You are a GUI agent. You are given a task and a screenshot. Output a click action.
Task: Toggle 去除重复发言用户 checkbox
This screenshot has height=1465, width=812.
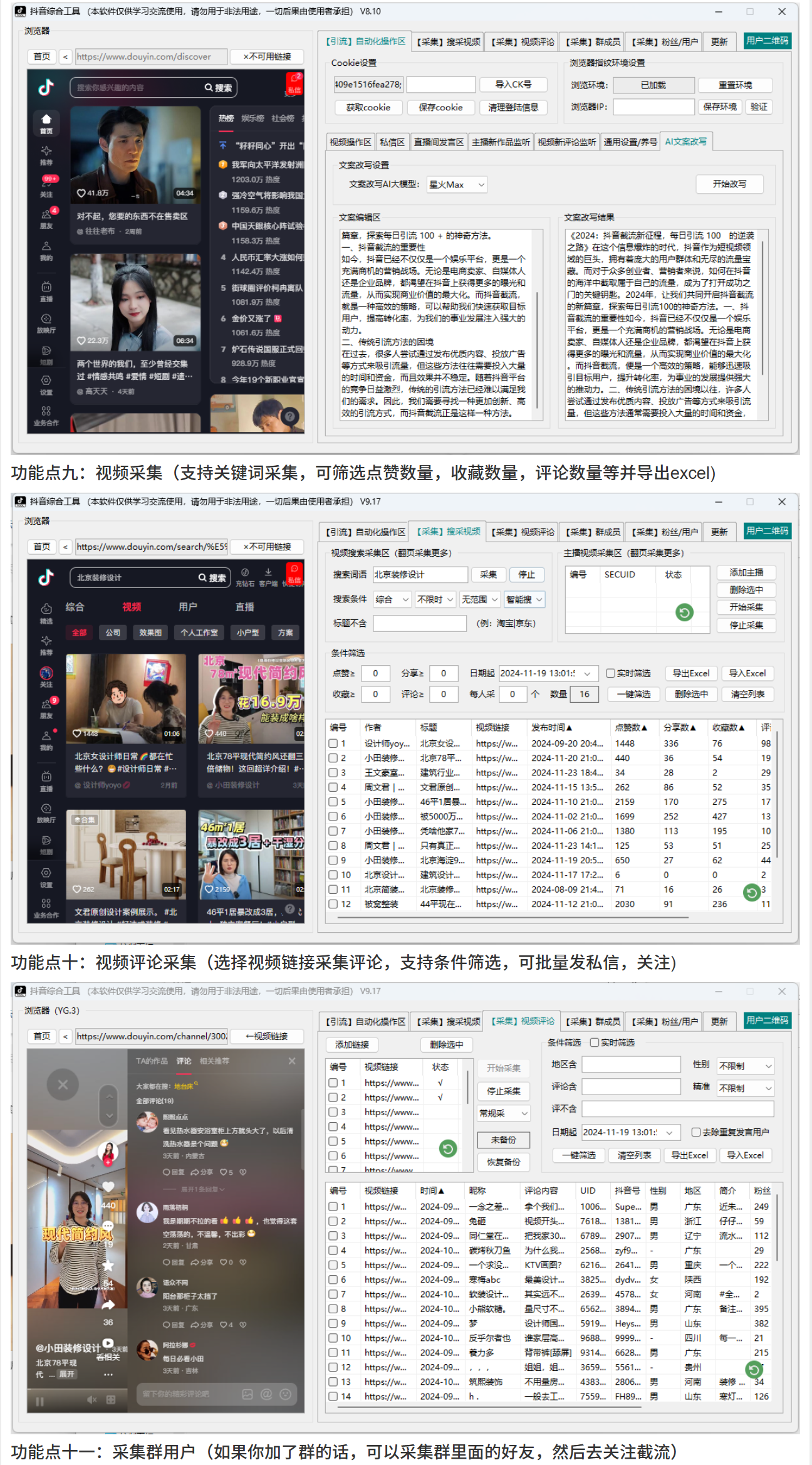coord(695,1132)
